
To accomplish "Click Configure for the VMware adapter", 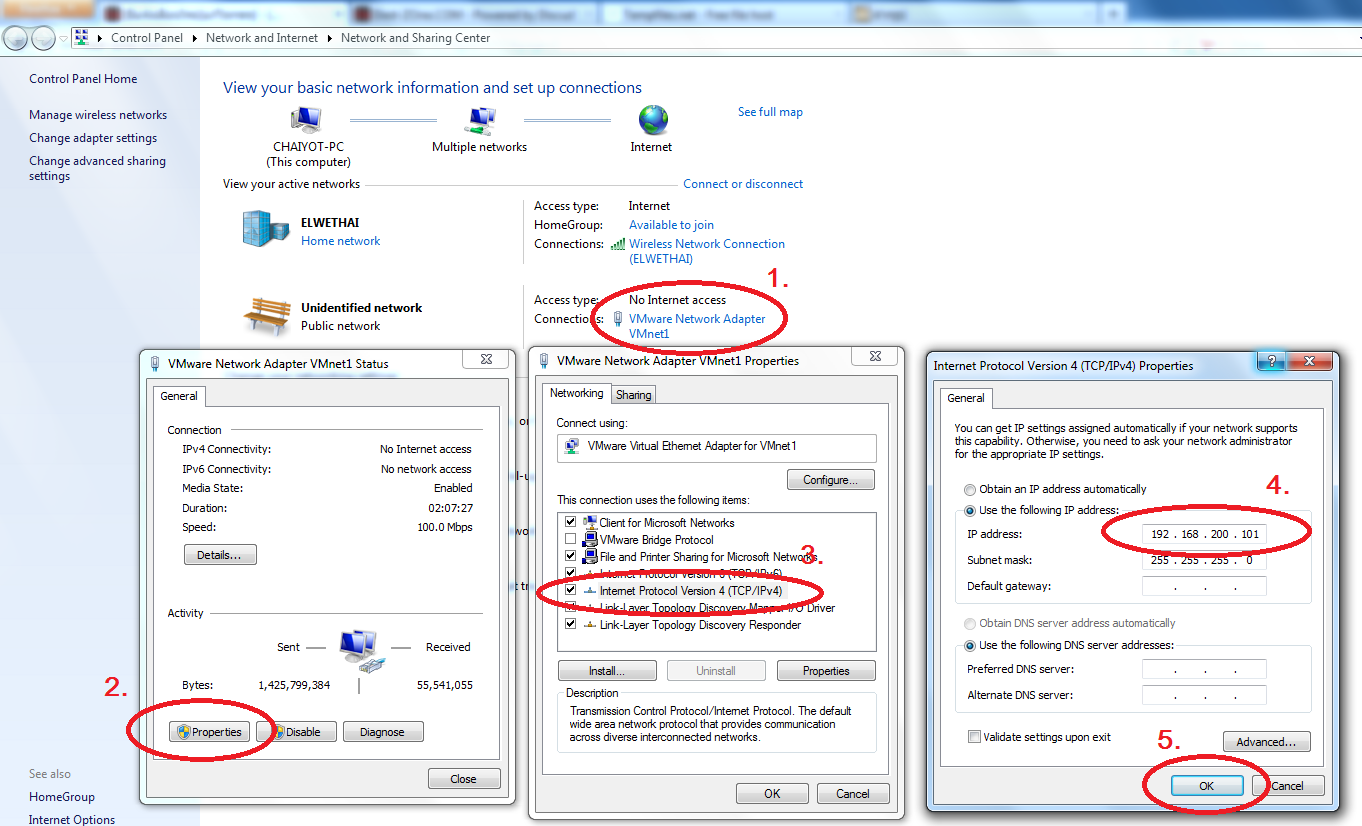I will coord(831,480).
